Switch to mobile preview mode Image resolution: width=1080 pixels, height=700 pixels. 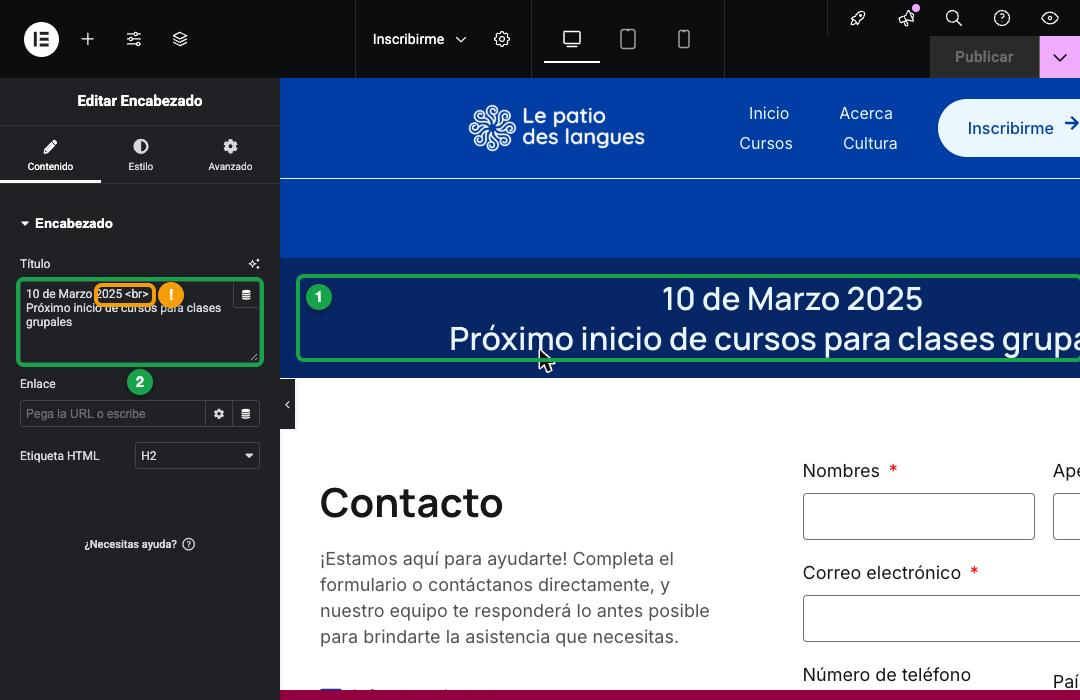click(683, 39)
